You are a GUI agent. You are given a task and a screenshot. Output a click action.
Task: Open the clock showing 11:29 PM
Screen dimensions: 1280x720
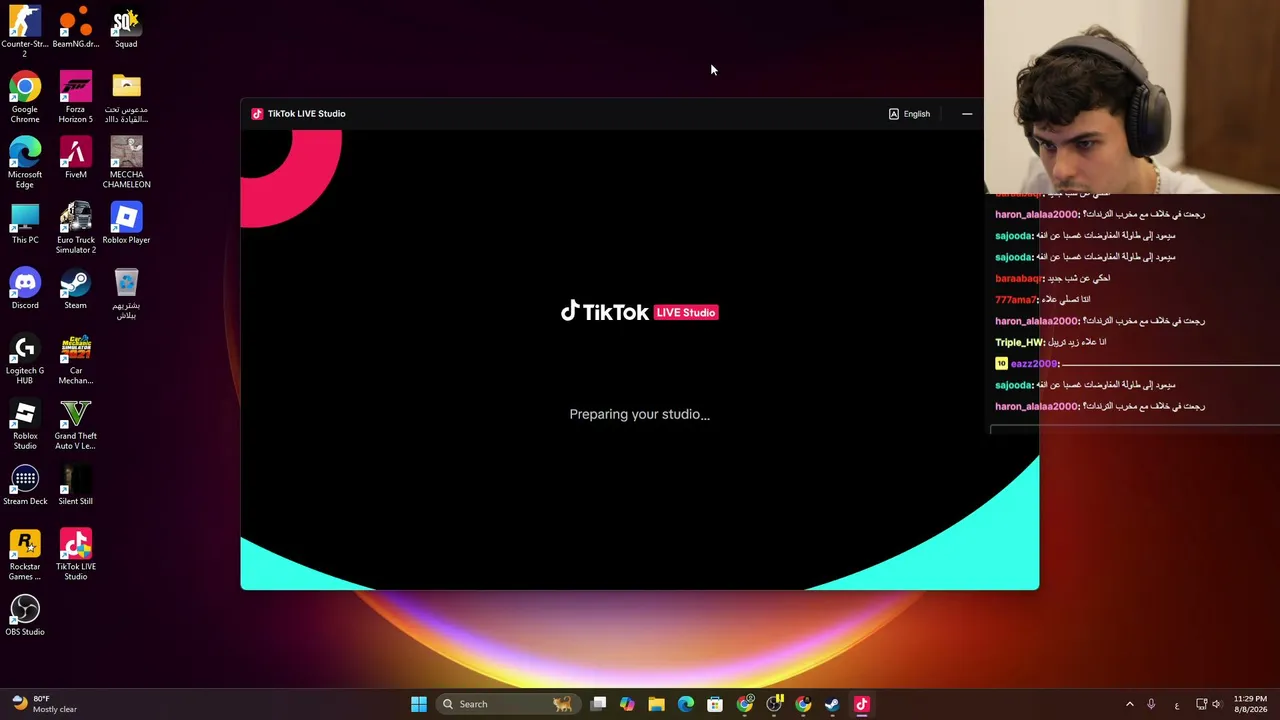coord(1250,704)
